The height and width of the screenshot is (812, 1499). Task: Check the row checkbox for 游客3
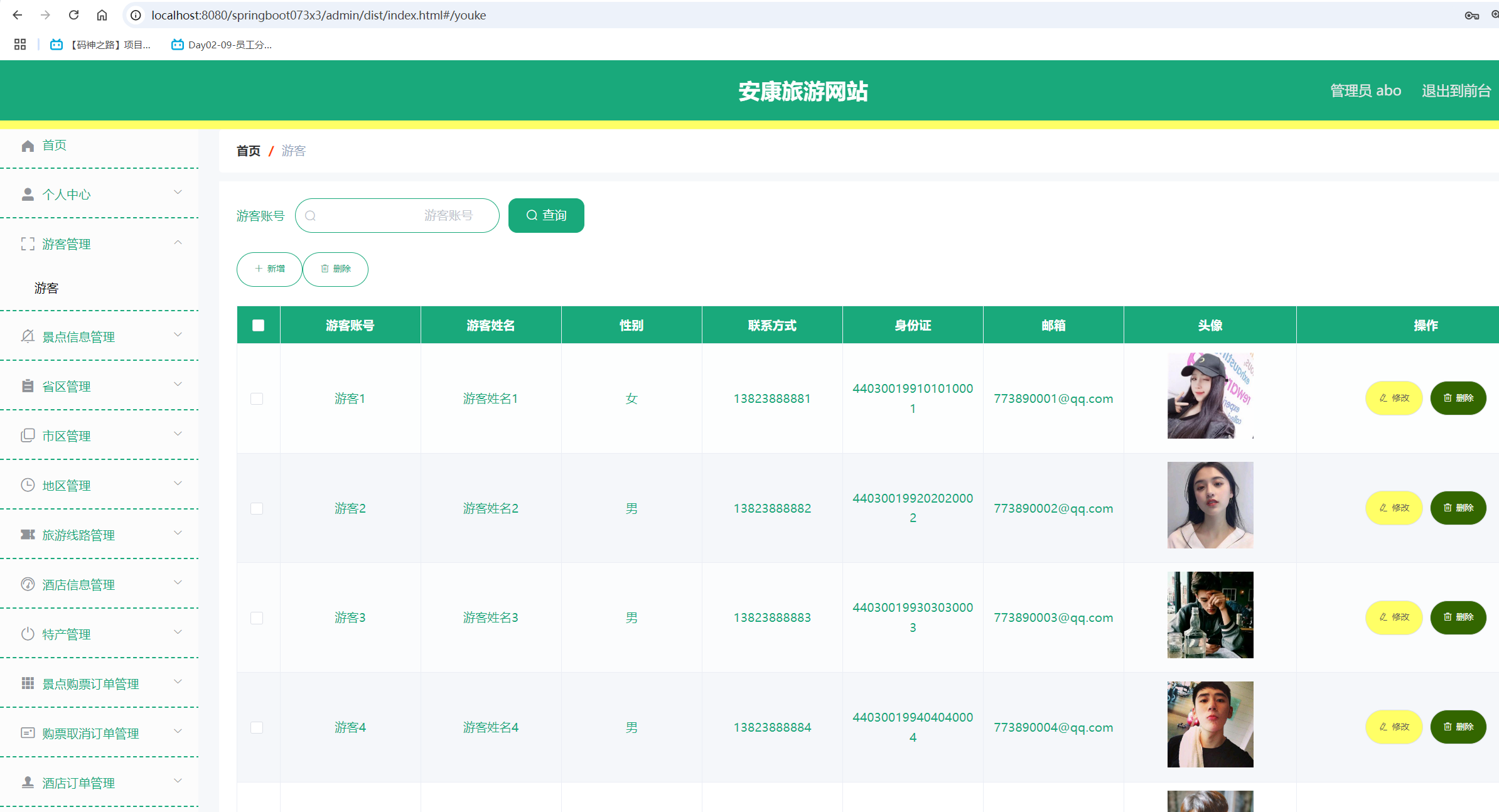pyautogui.click(x=257, y=617)
